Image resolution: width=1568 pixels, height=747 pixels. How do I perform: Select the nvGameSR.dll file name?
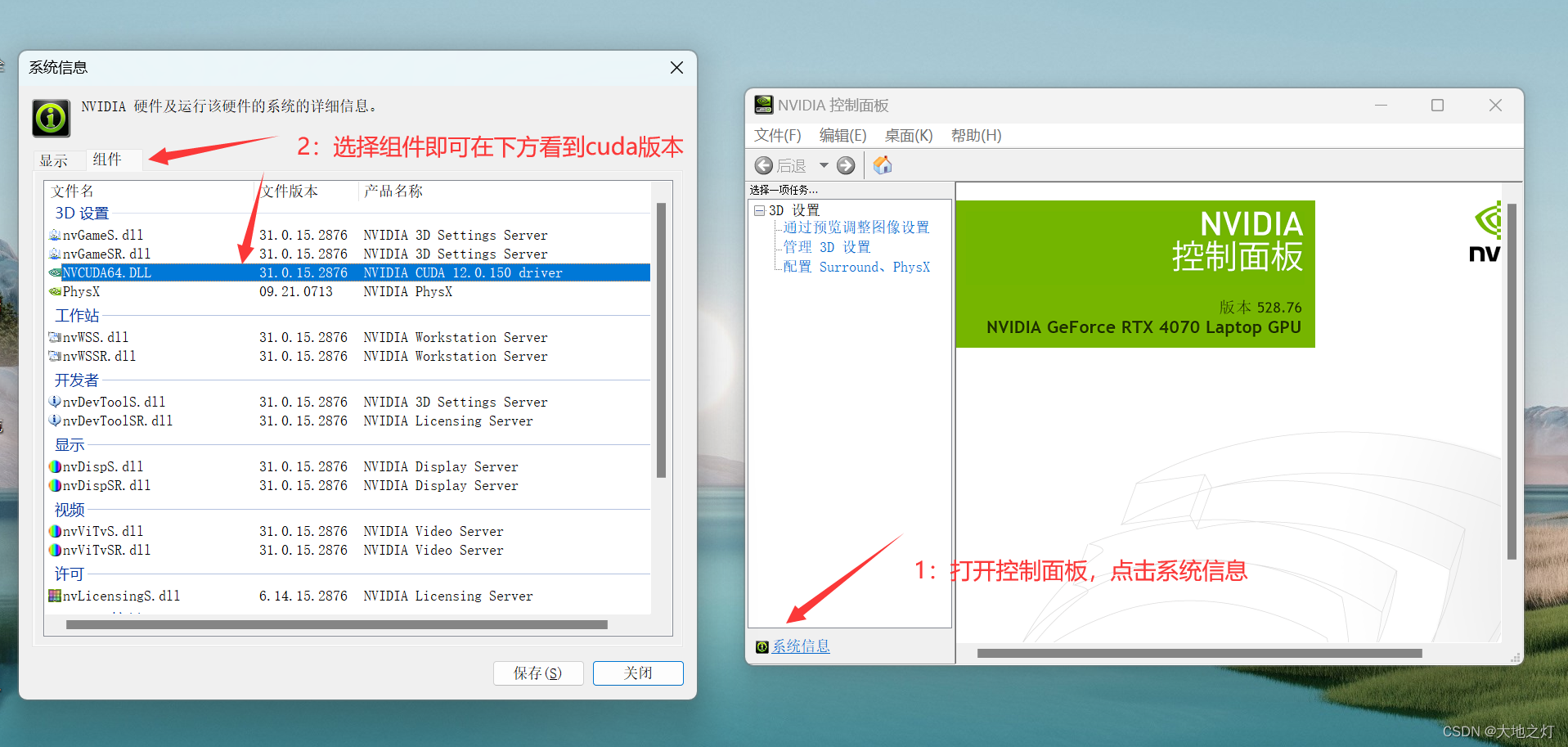click(x=106, y=254)
